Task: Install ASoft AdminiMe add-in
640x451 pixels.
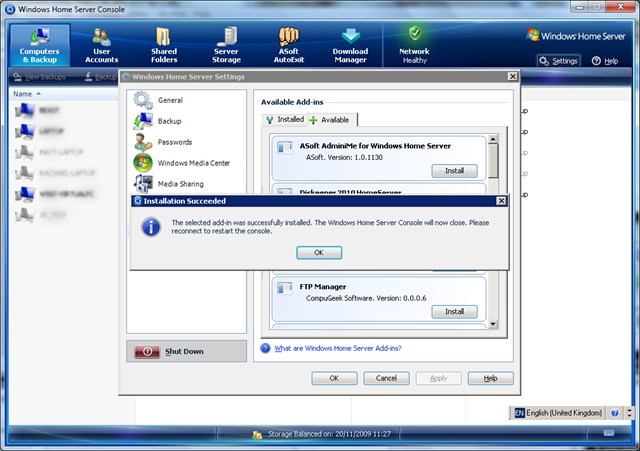Action: pyautogui.click(x=454, y=171)
